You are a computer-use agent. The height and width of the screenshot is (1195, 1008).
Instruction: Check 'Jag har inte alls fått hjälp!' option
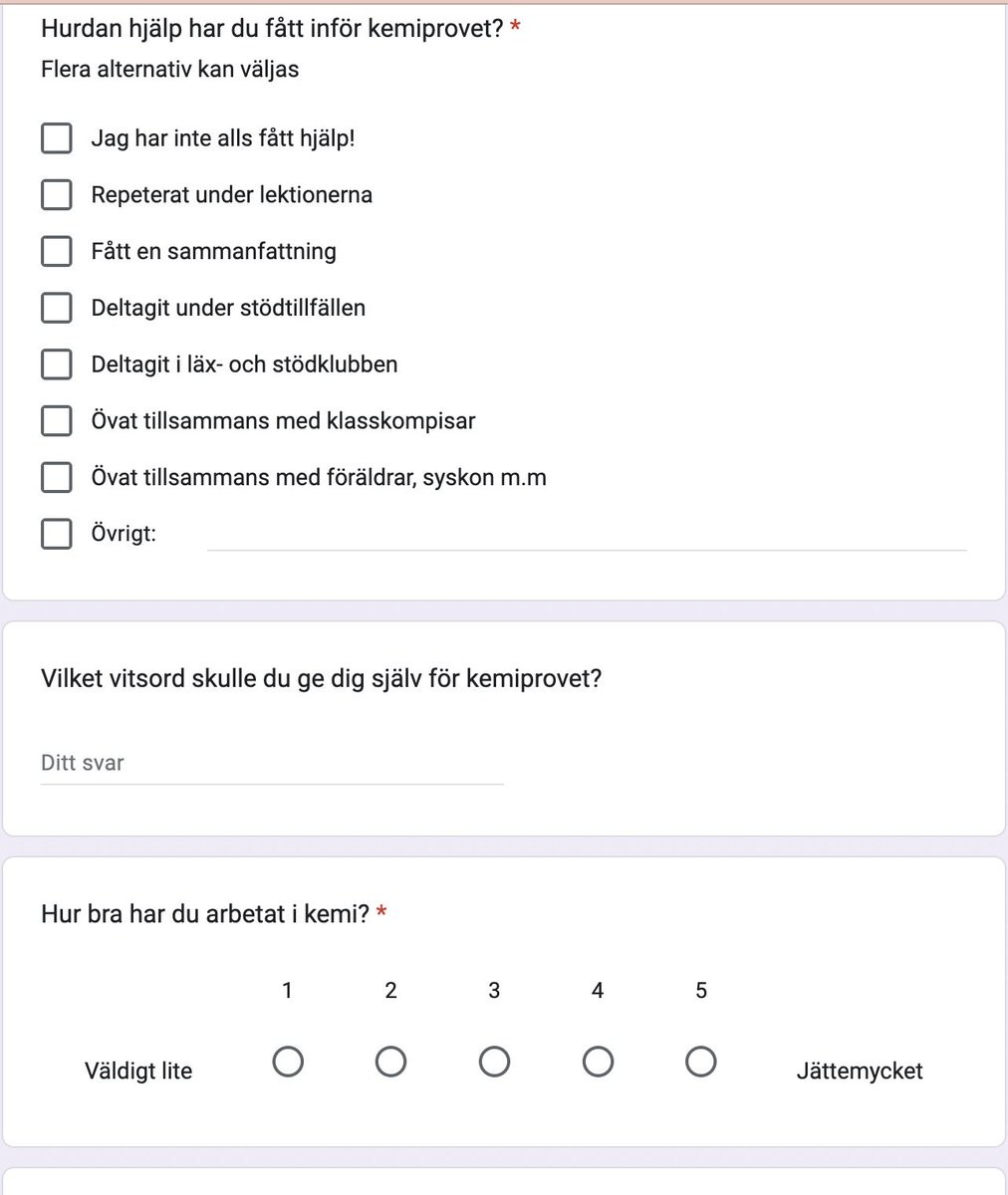point(57,138)
